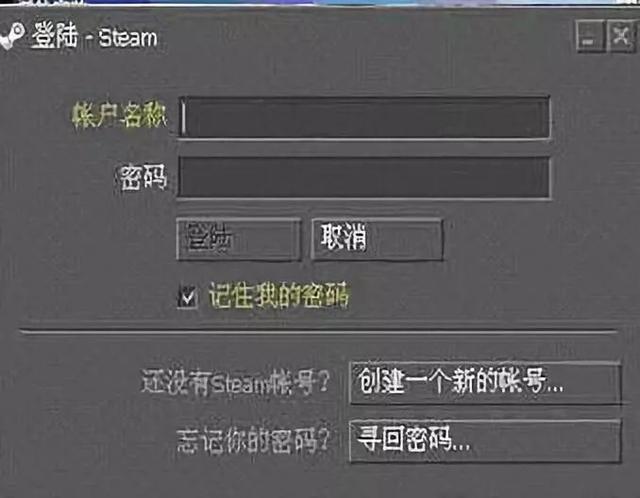Open 创建一个新的帐号 to create an account

point(485,382)
